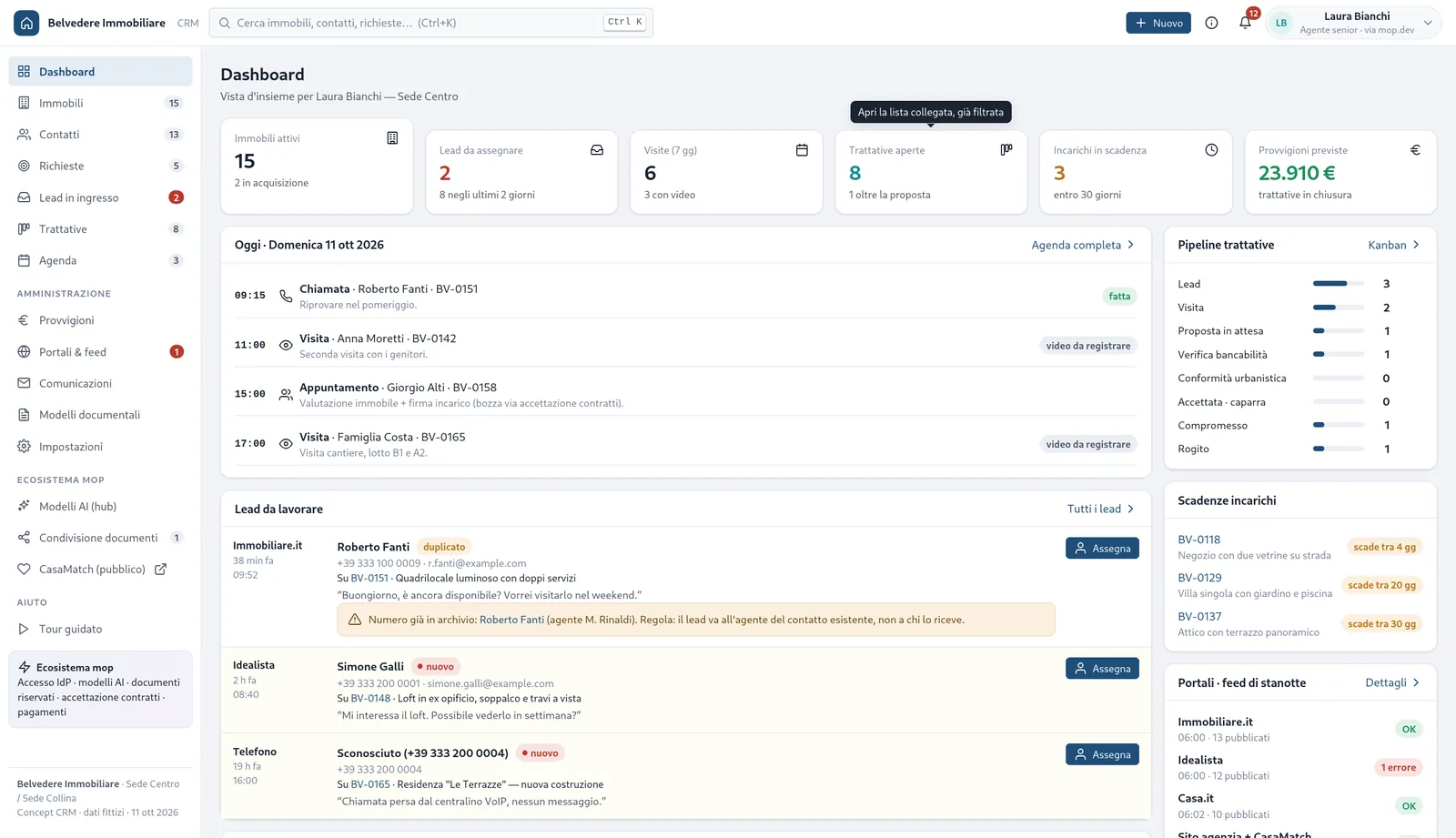This screenshot has height=838, width=1456.
Task: Open Dettagli of portali feed
Action: (1393, 682)
